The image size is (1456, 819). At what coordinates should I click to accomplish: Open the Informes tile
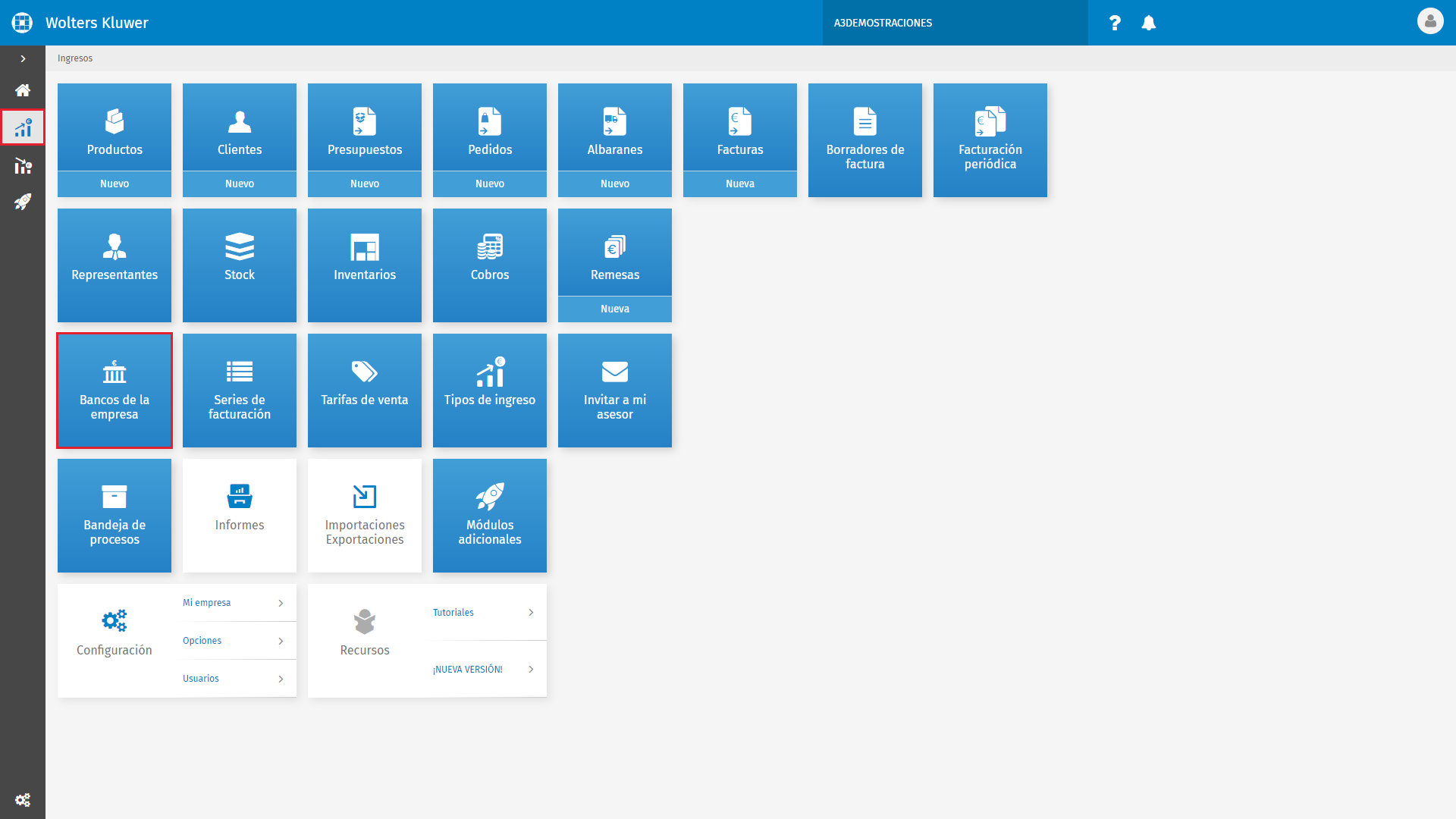click(x=240, y=516)
